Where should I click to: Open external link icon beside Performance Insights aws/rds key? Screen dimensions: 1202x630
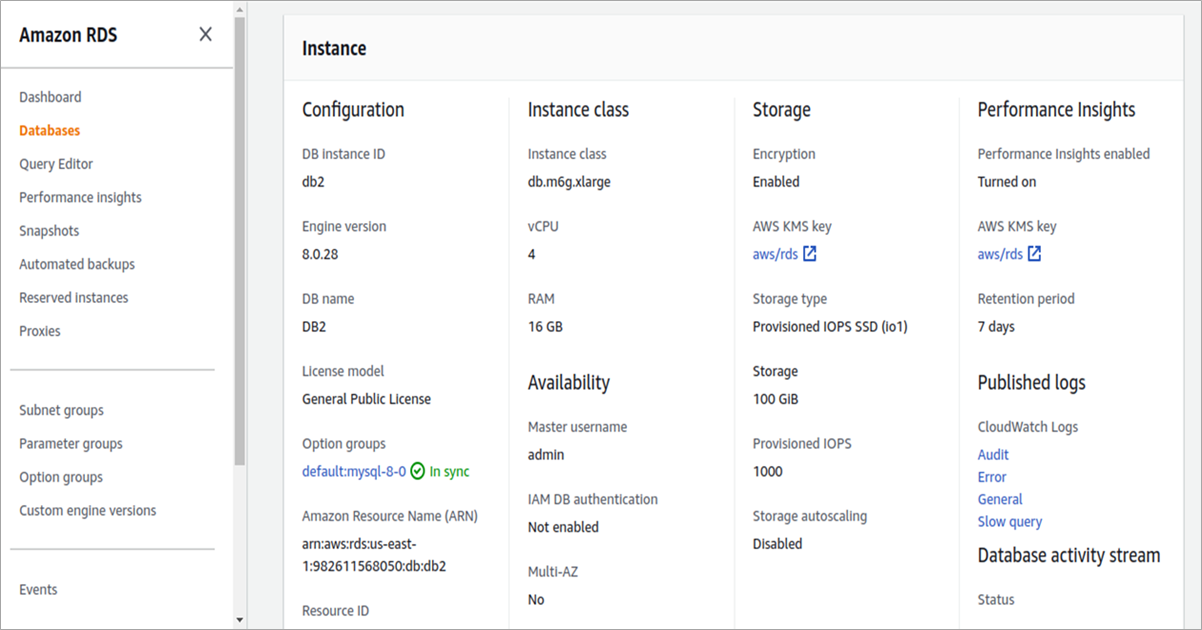tap(1035, 254)
